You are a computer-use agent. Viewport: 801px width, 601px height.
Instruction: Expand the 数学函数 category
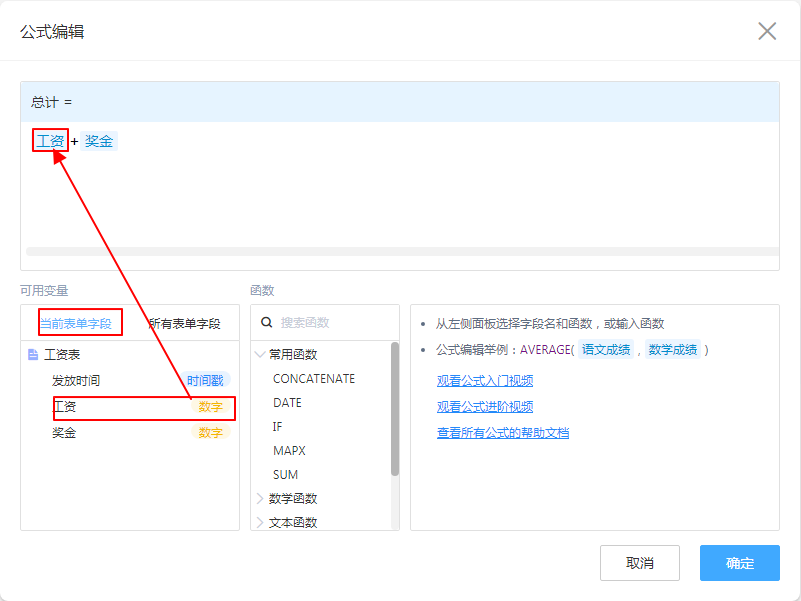tap(261, 499)
